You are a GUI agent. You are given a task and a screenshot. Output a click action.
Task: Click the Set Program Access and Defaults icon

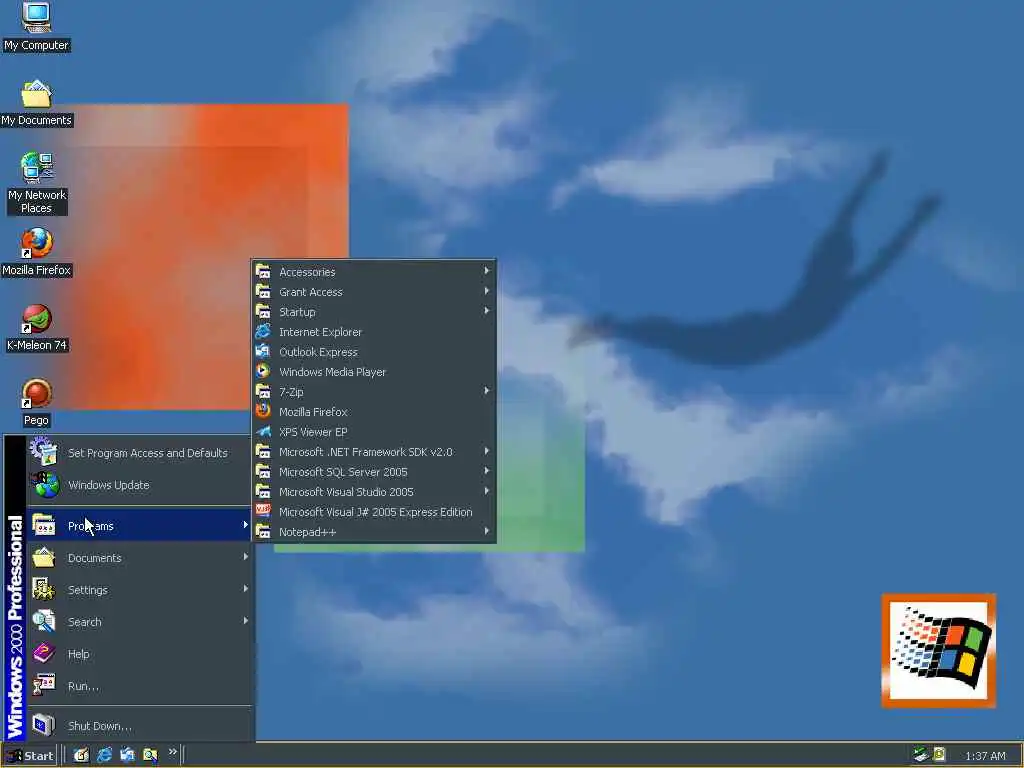pos(44,452)
